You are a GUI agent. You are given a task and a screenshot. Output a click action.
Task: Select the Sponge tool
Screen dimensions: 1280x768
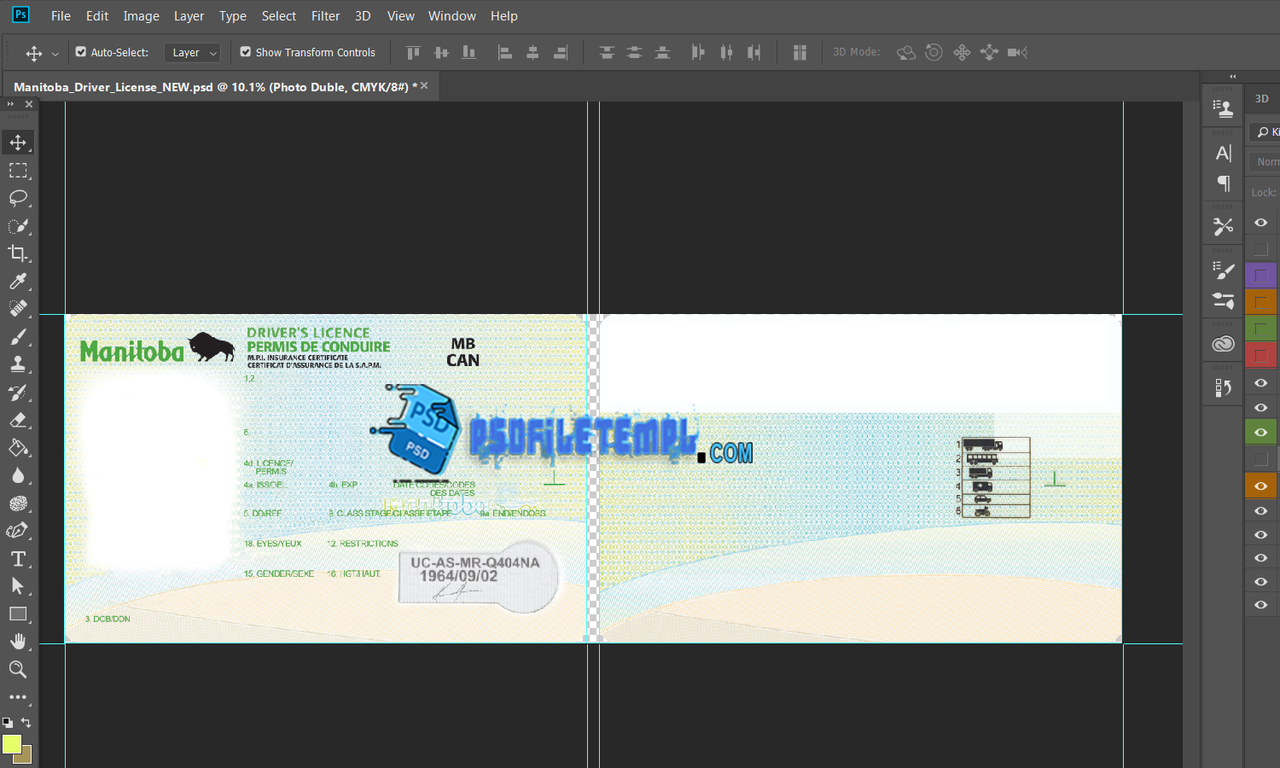point(18,503)
